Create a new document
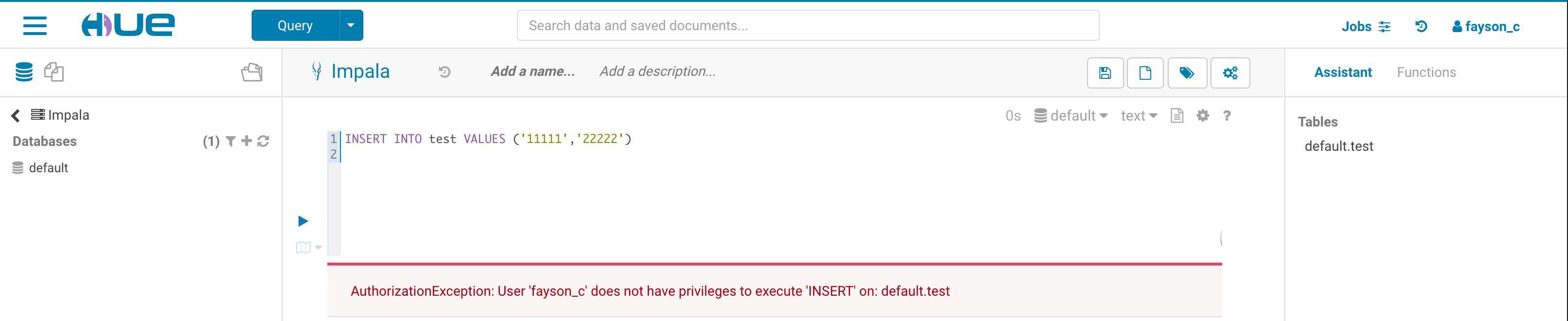This screenshot has height=321, width=1568. click(x=1145, y=73)
